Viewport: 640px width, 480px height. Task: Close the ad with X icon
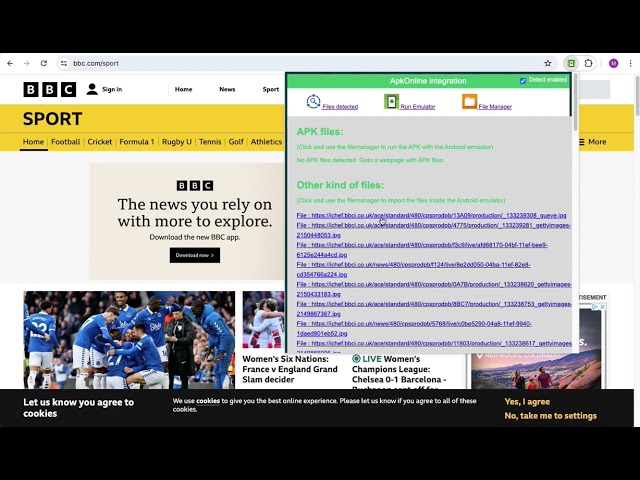(x=602, y=307)
